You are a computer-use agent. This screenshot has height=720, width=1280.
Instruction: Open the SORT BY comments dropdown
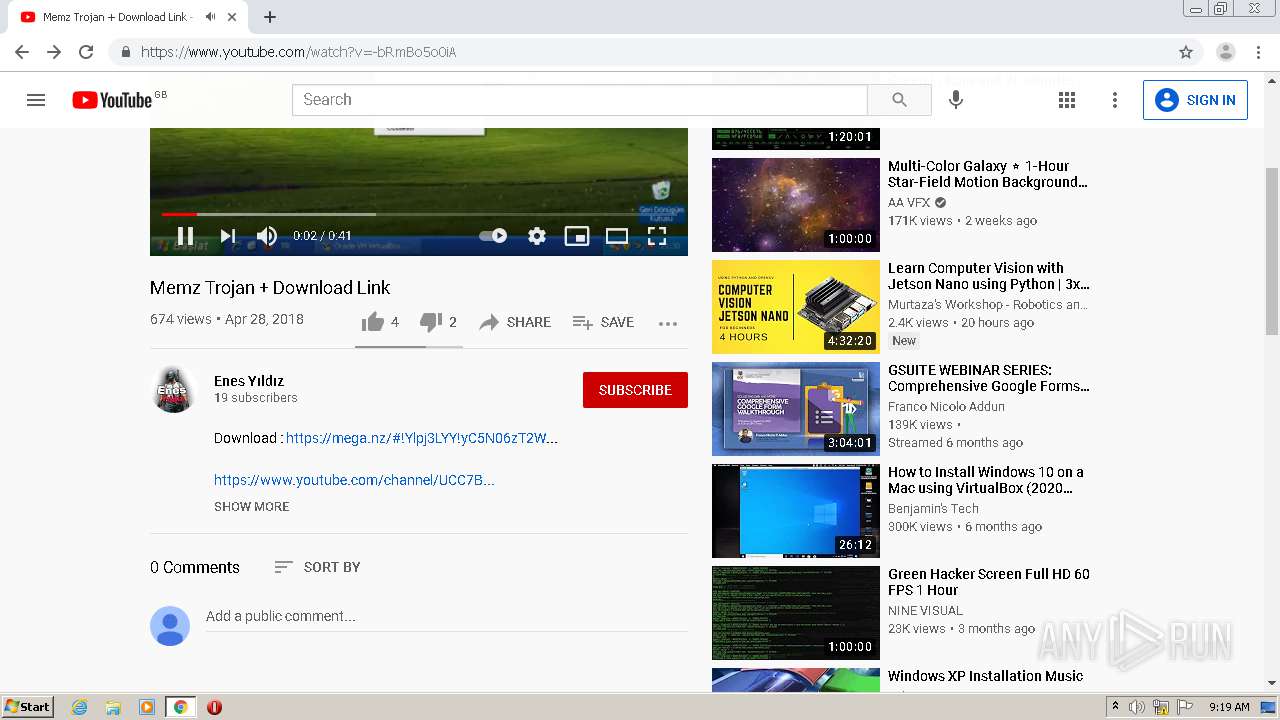[317, 567]
